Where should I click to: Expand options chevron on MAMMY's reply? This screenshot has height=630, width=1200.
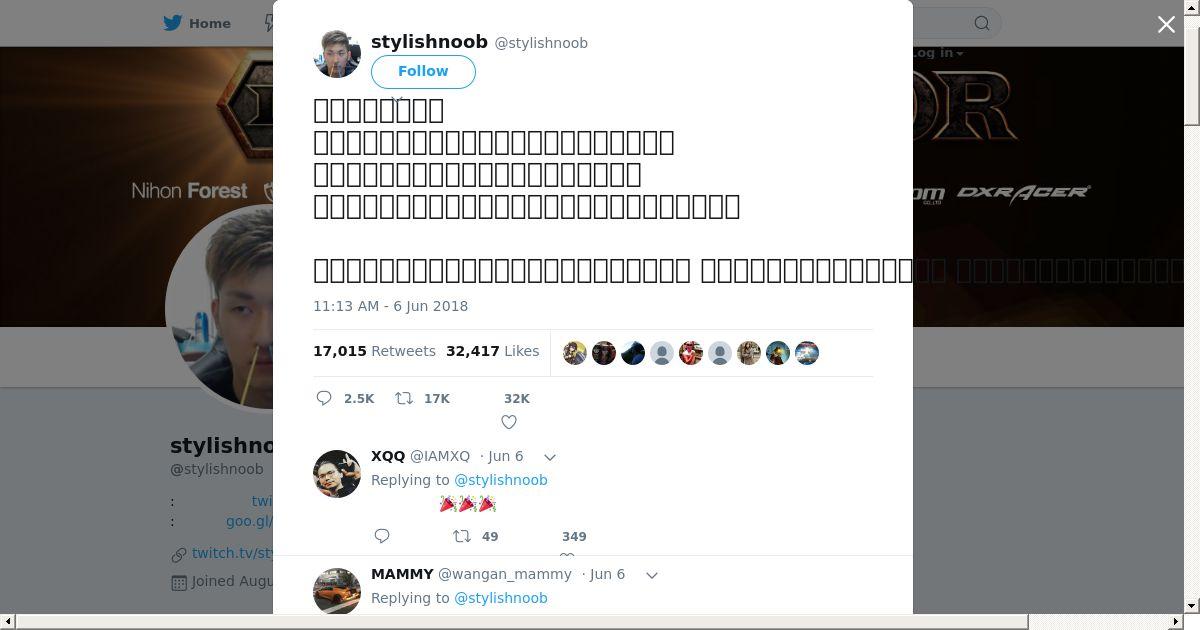(651, 575)
